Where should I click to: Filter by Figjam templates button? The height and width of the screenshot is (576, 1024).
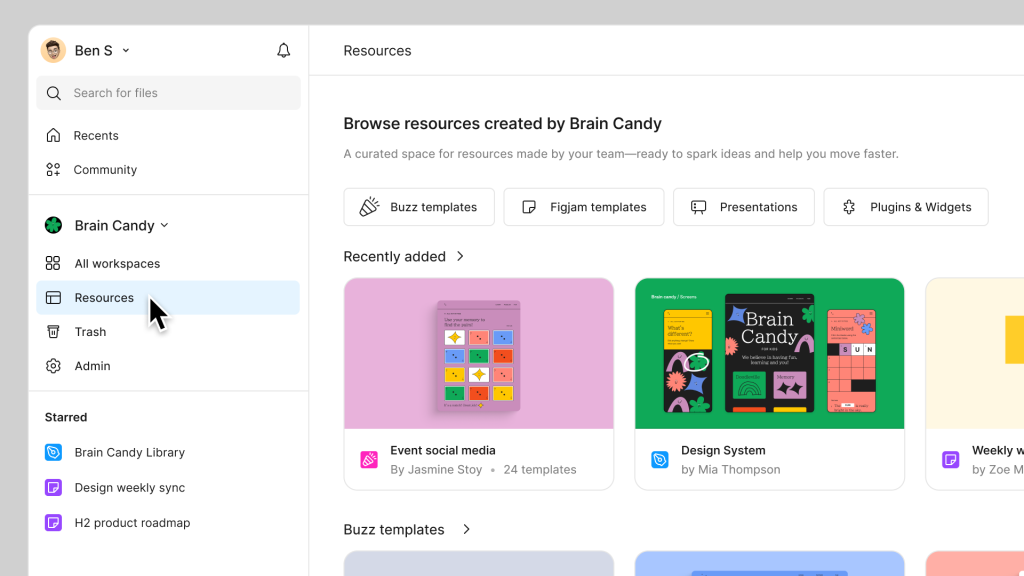click(x=584, y=207)
